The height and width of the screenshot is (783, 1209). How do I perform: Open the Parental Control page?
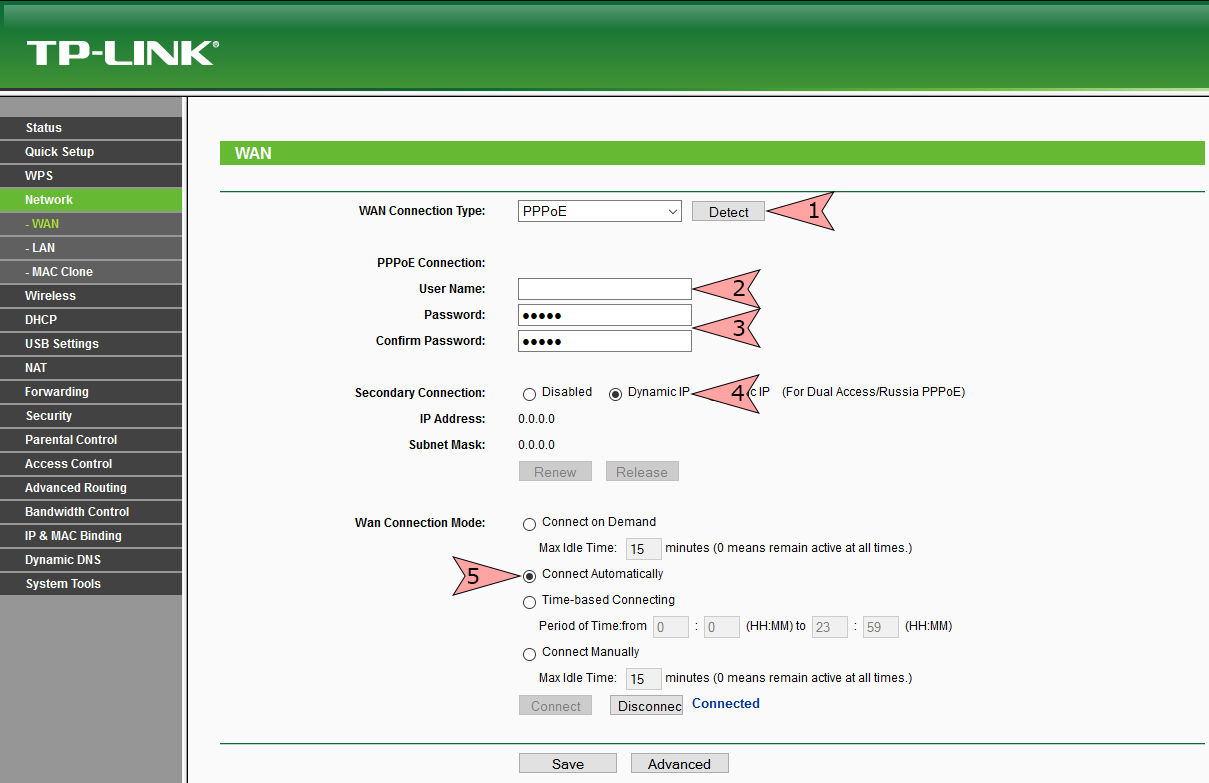click(x=71, y=439)
